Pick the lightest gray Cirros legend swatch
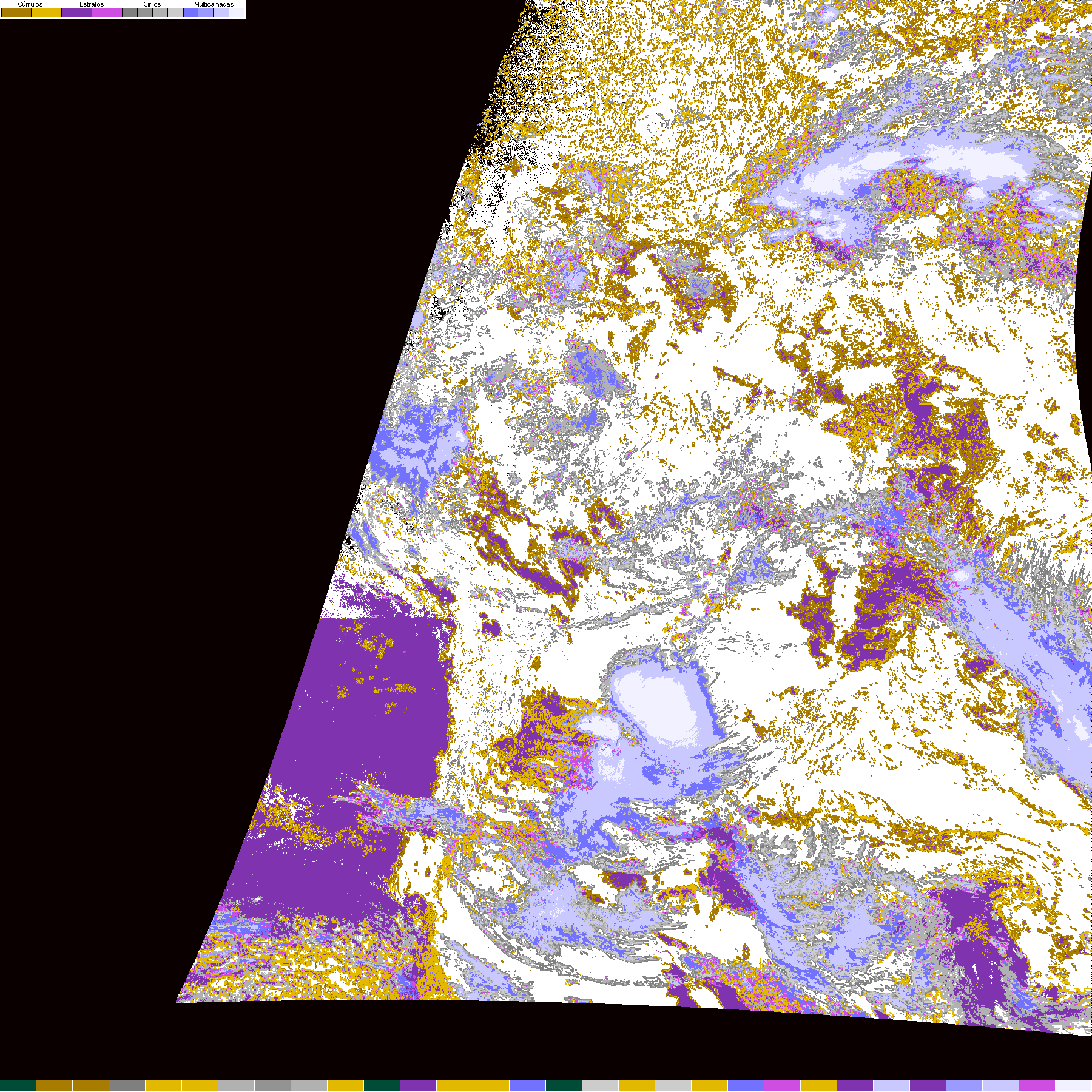 pyautogui.click(x=175, y=12)
